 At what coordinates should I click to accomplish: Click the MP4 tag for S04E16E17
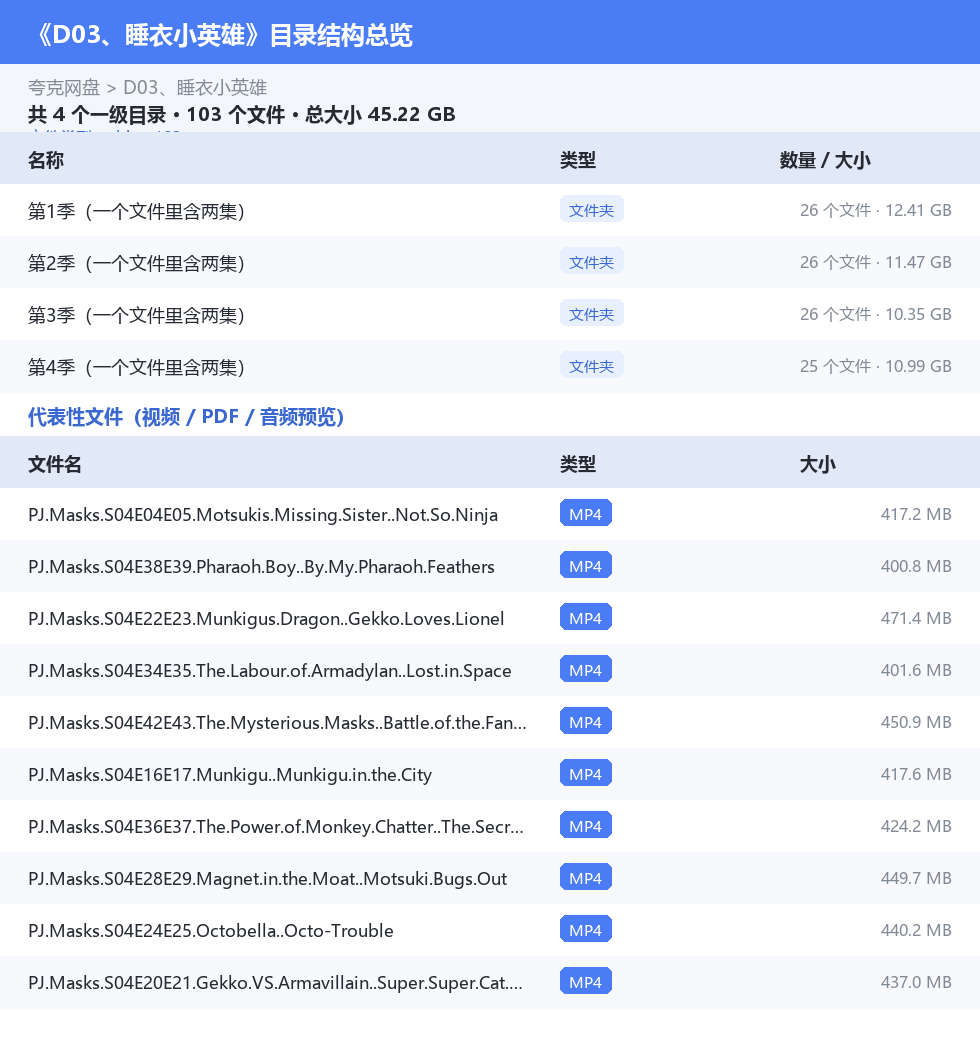coord(585,773)
